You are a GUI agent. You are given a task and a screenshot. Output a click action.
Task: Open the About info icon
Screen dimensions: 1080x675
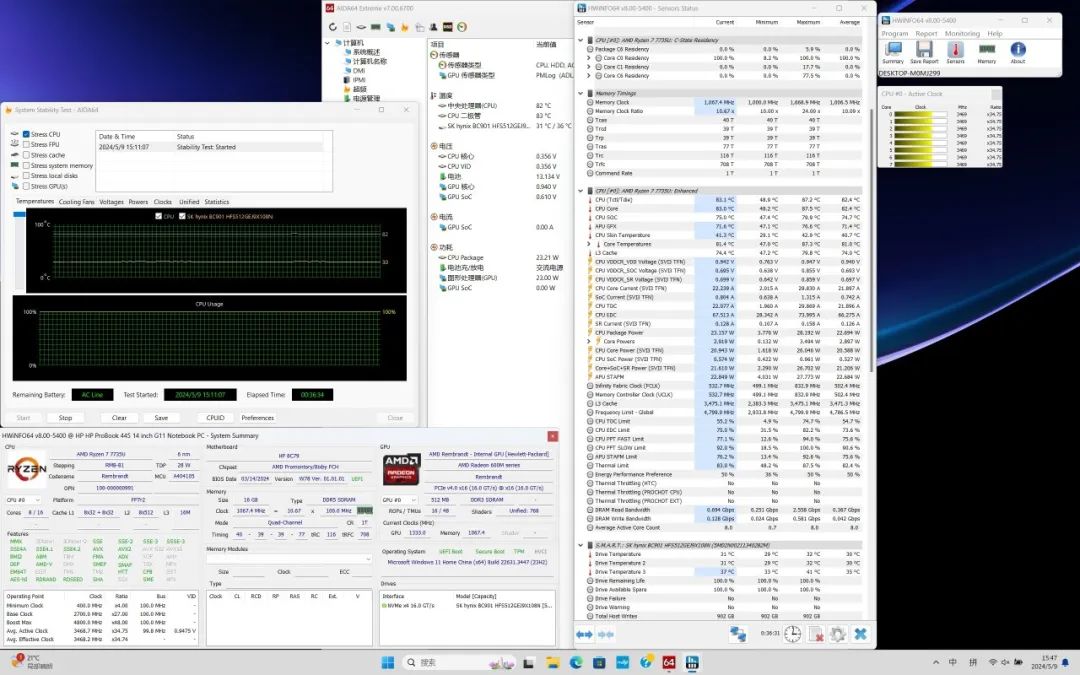[1017, 51]
